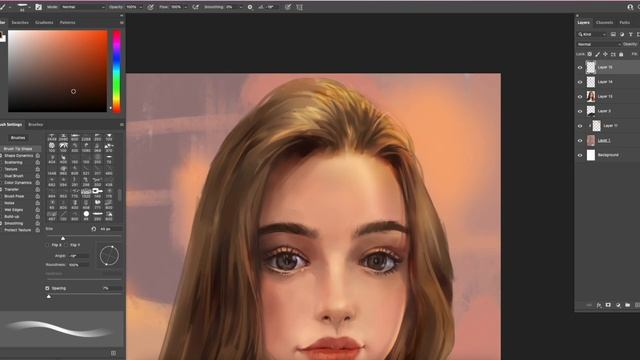Pick a color in the saturation field
This screenshot has height=360, width=640.
click(x=58, y=71)
